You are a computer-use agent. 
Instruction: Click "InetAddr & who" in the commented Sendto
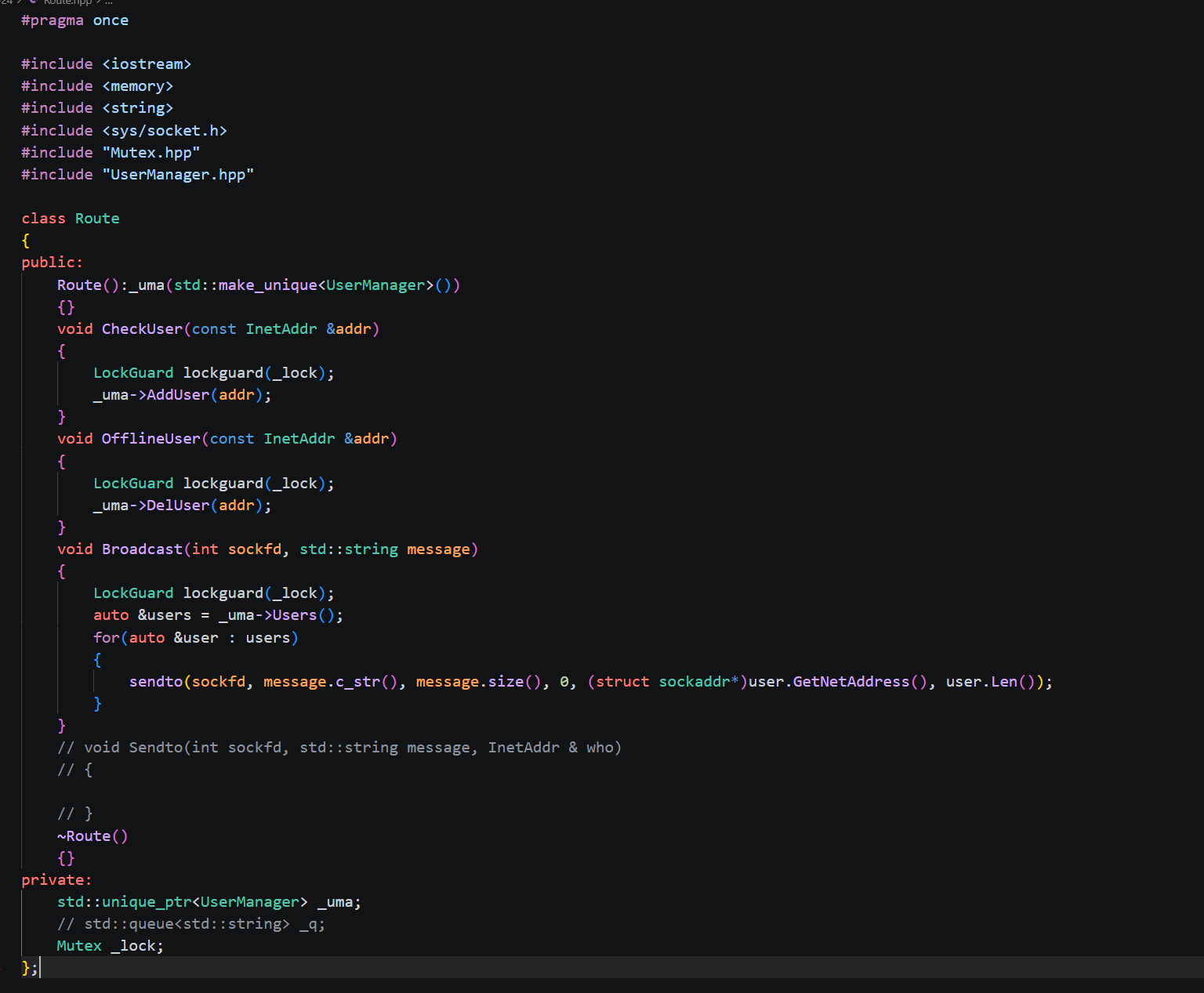click(x=551, y=748)
